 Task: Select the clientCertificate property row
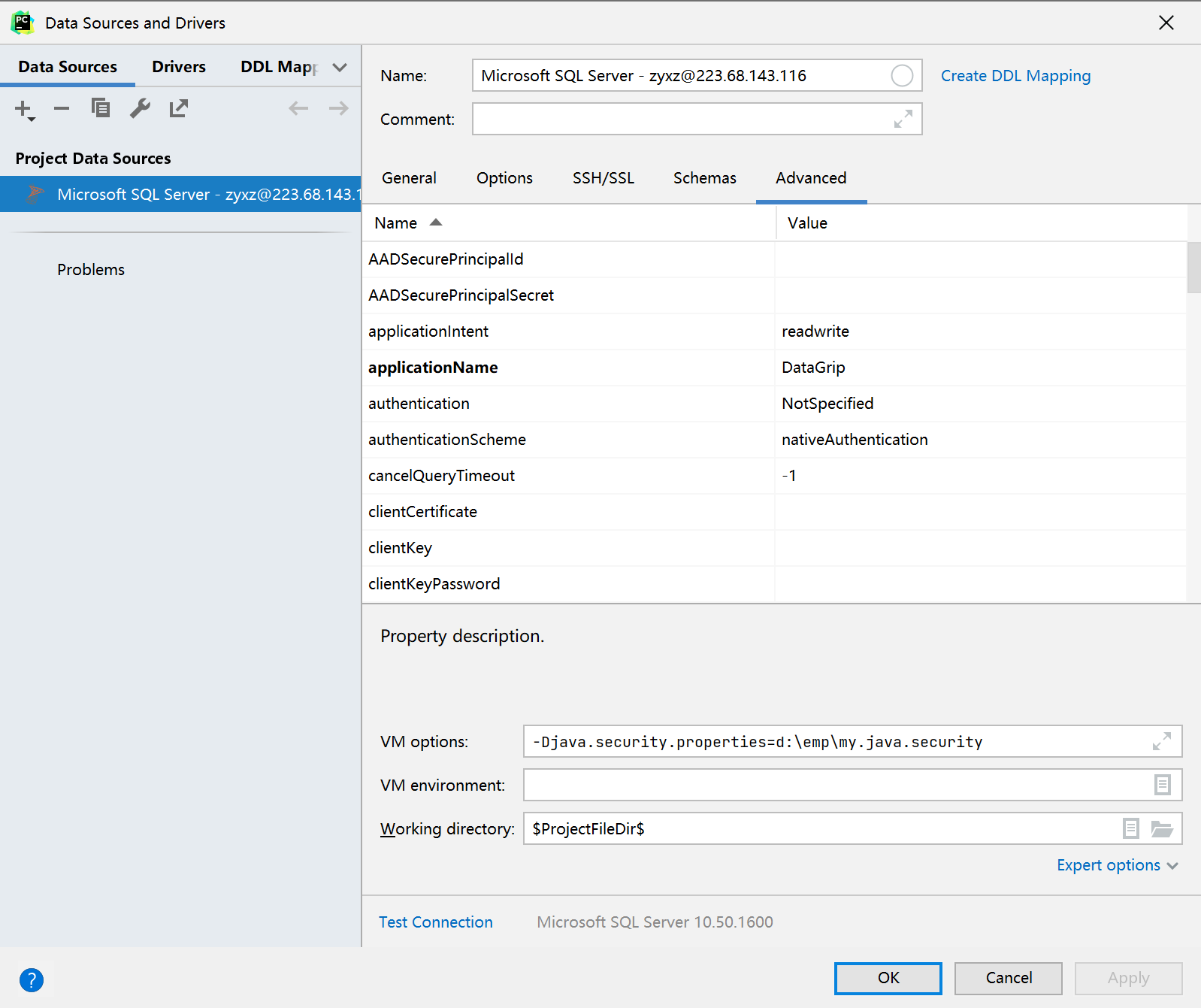coord(774,512)
